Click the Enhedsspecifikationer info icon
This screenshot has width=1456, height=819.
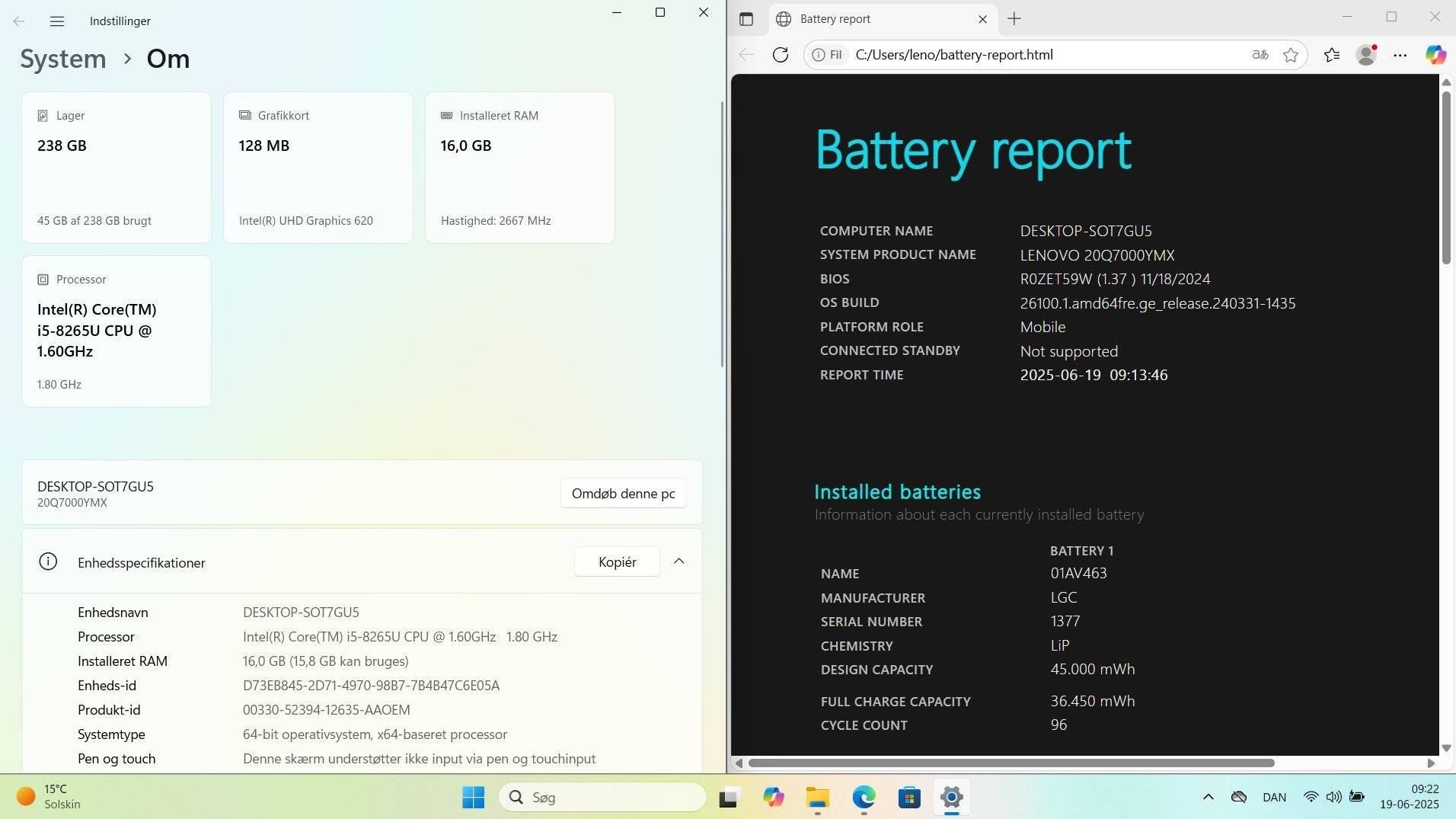(x=48, y=561)
